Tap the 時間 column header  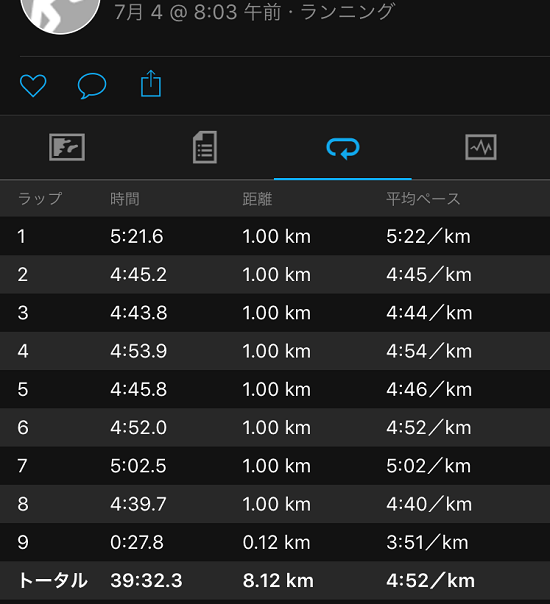[x=125, y=199]
